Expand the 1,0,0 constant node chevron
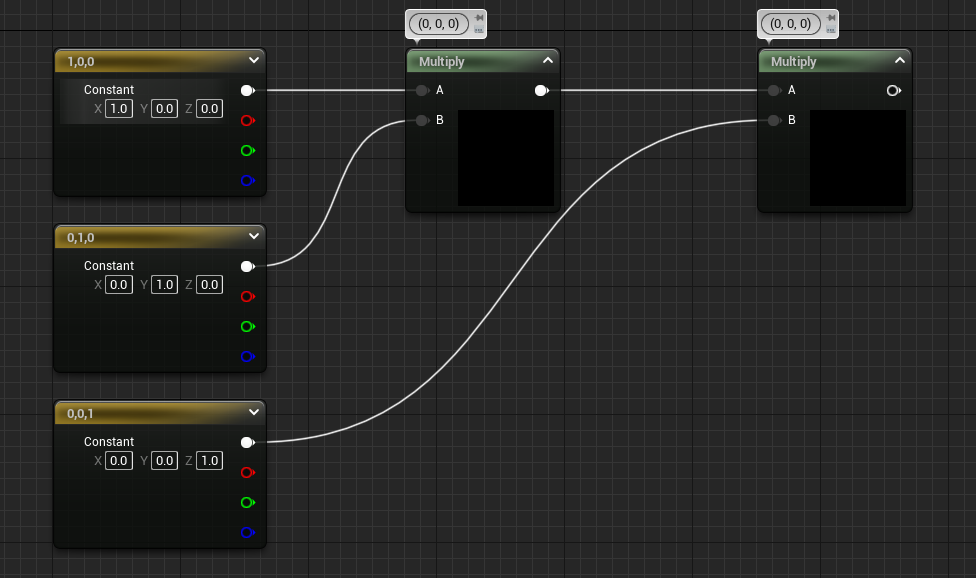This screenshot has height=578, width=976. click(254, 61)
